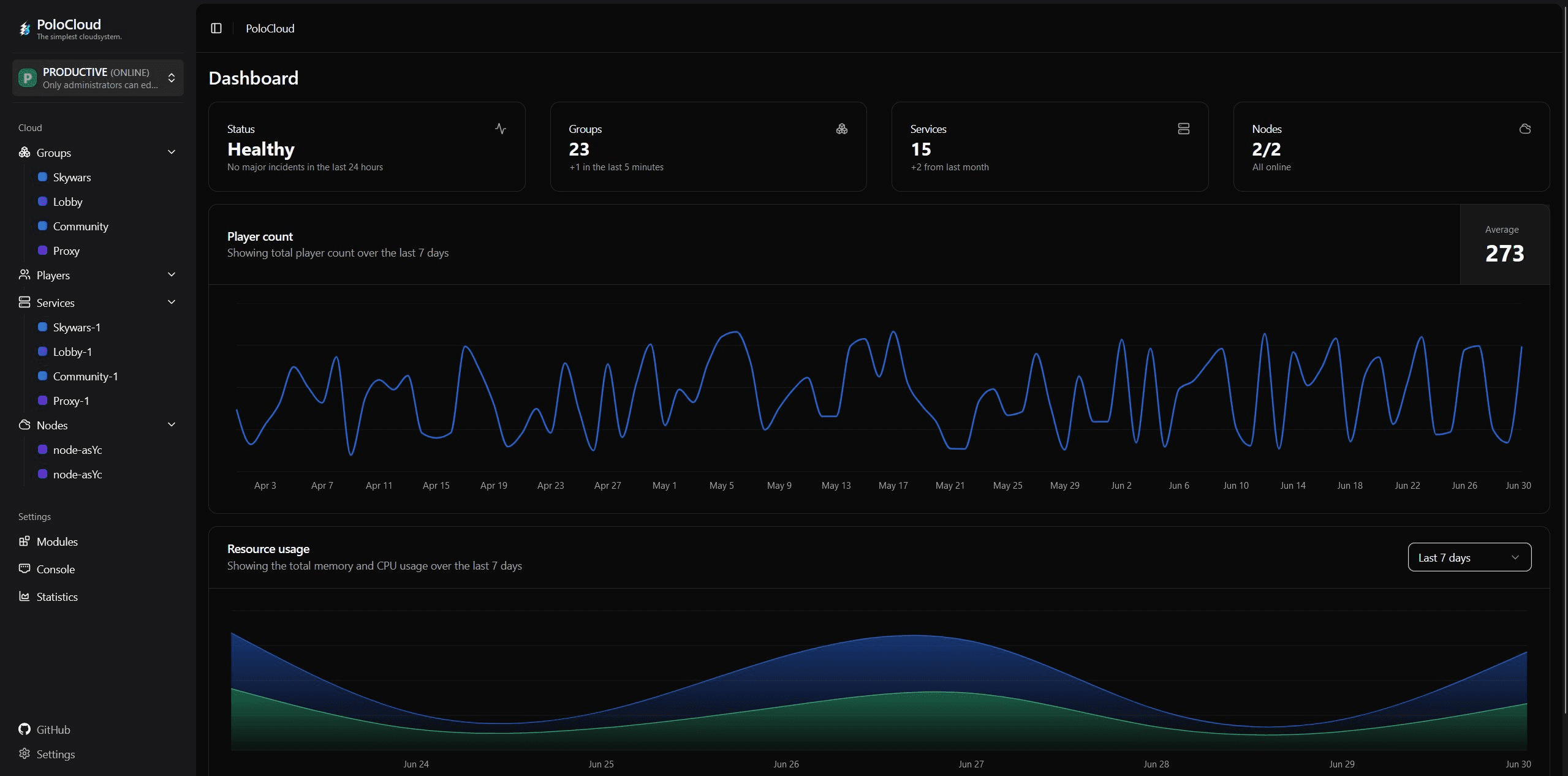Open the Last 7 days dropdown
This screenshot has width=1568, height=776.
coord(1469,557)
